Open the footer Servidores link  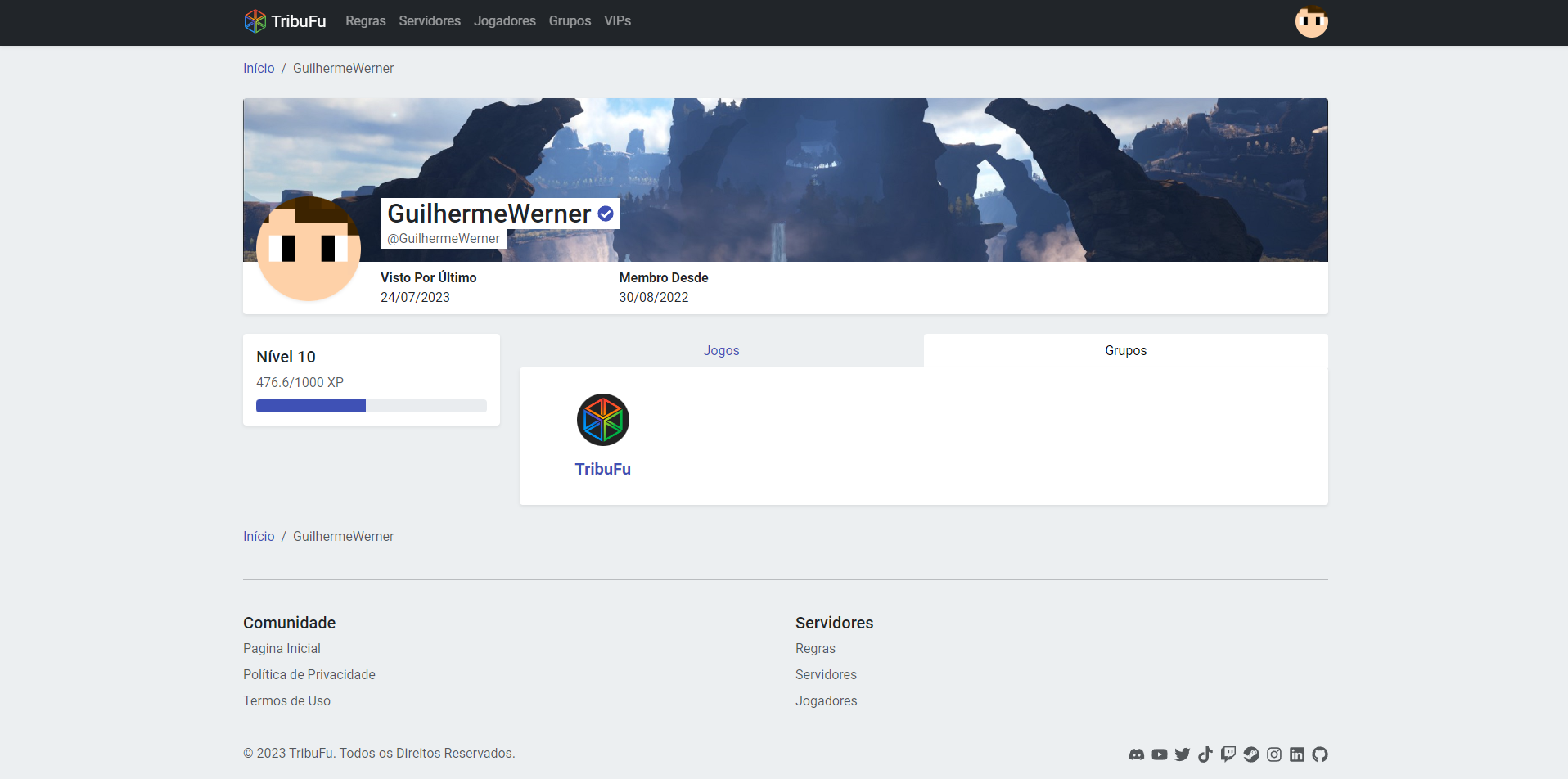coord(826,674)
